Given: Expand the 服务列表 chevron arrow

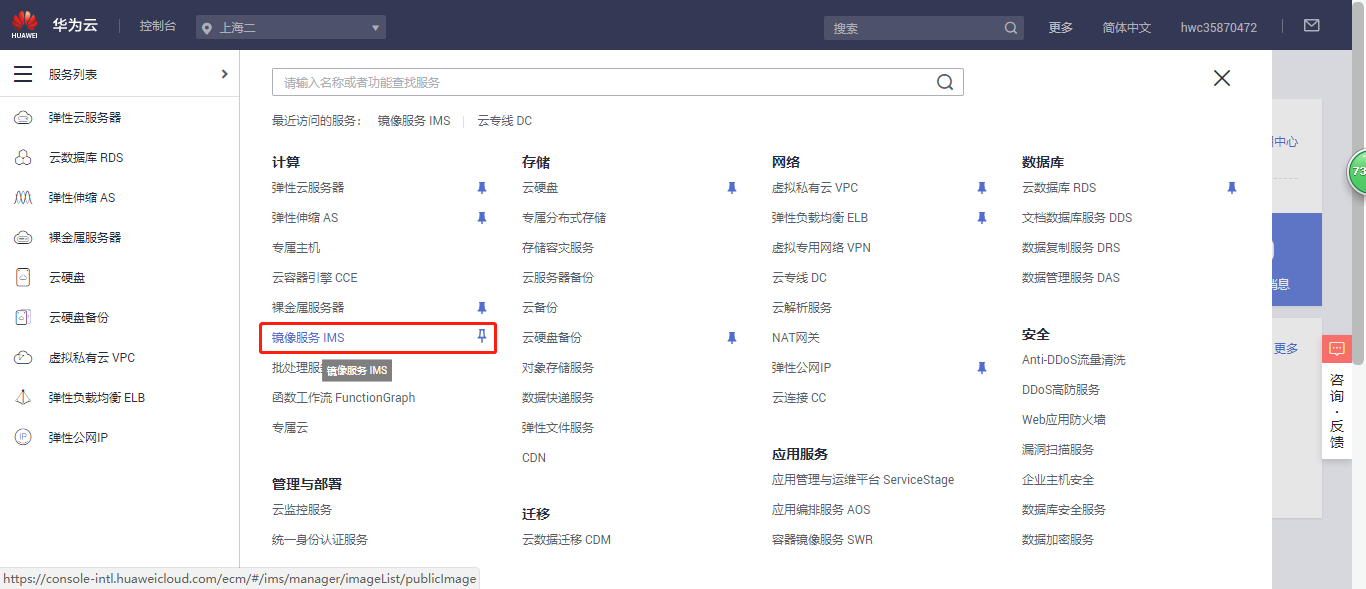Looking at the screenshot, I should pos(224,74).
